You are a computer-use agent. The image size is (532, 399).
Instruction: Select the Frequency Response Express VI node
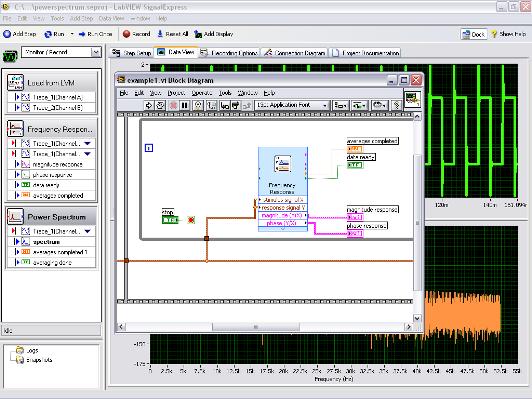point(283,189)
